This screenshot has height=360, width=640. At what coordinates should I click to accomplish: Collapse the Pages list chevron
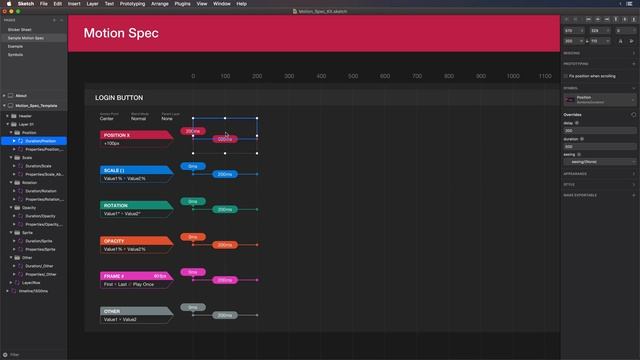[x=62, y=20]
